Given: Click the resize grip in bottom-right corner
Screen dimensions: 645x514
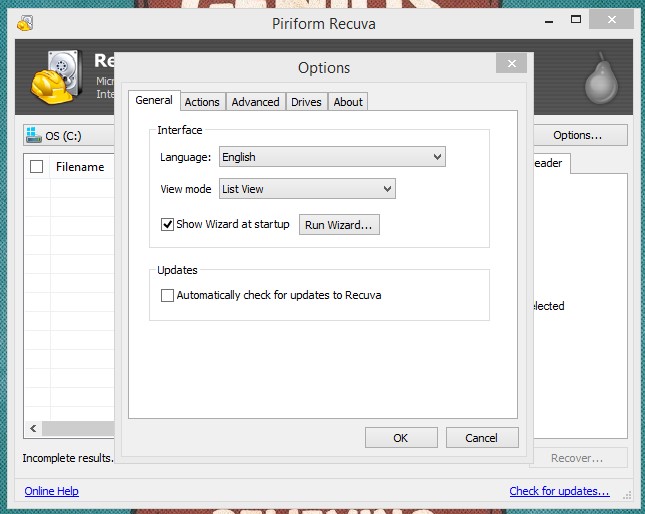Looking at the screenshot, I should pyautogui.click(x=626, y=495).
